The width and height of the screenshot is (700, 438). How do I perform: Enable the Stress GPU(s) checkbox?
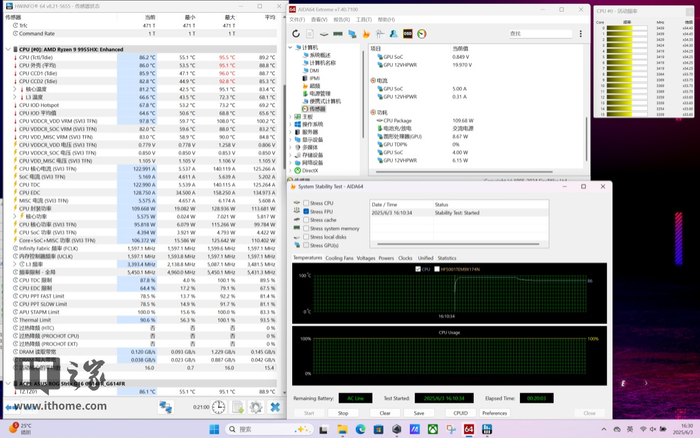pyautogui.click(x=306, y=244)
